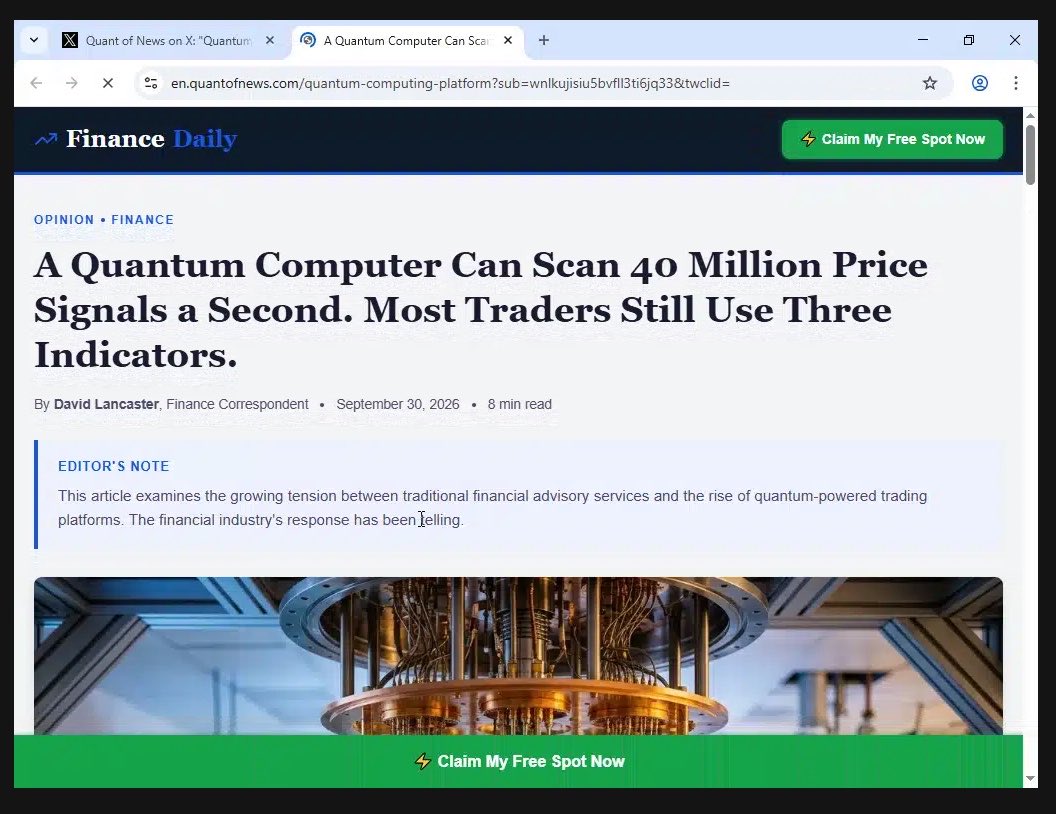The height and width of the screenshot is (814, 1056).
Task: Click the page's vertical scrollbar thumb
Action: tap(1030, 155)
